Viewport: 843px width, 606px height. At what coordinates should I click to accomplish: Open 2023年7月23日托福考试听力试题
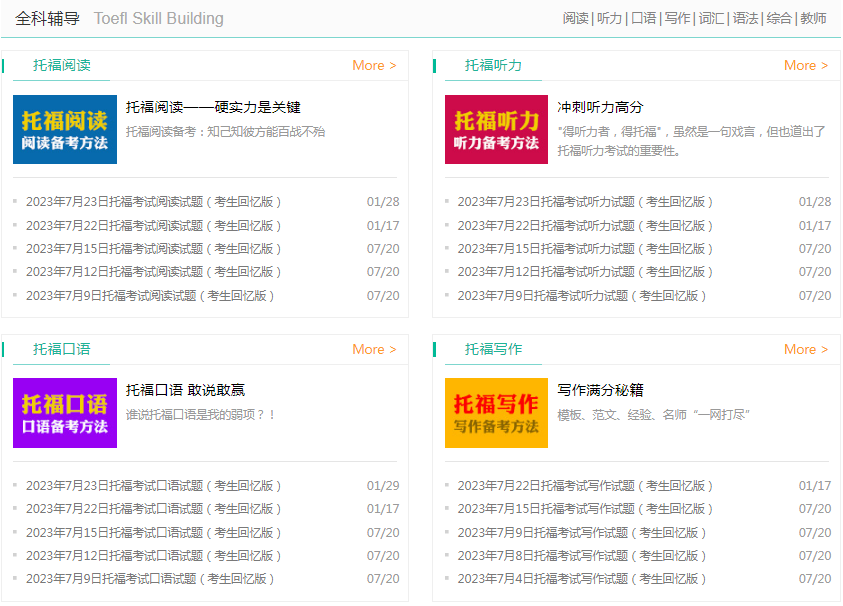point(585,202)
